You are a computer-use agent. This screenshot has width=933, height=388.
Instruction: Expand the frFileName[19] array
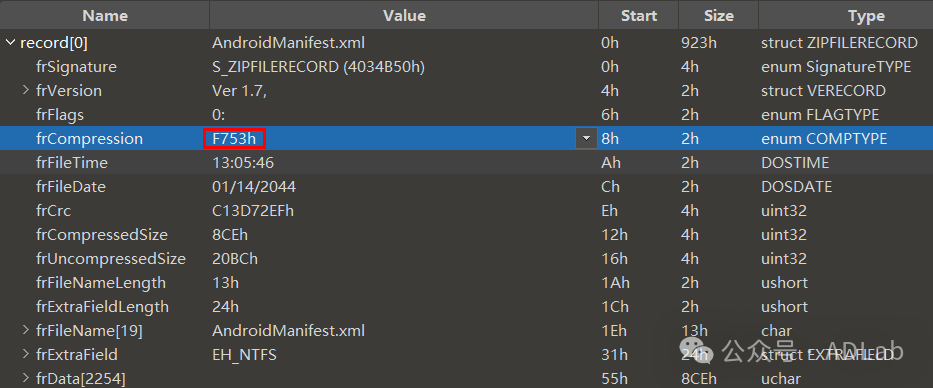pyautogui.click(x=26, y=330)
